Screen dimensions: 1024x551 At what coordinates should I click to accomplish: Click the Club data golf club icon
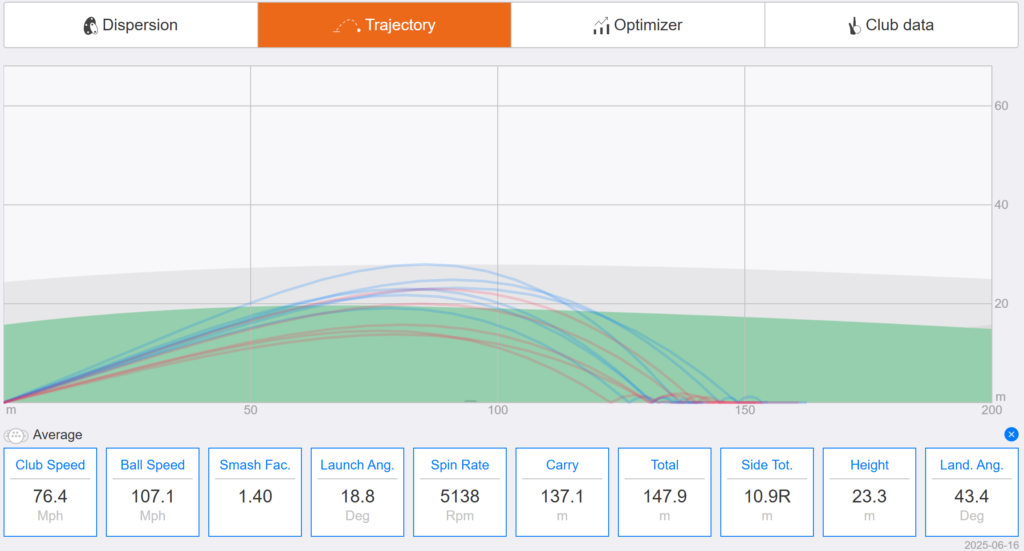854,25
